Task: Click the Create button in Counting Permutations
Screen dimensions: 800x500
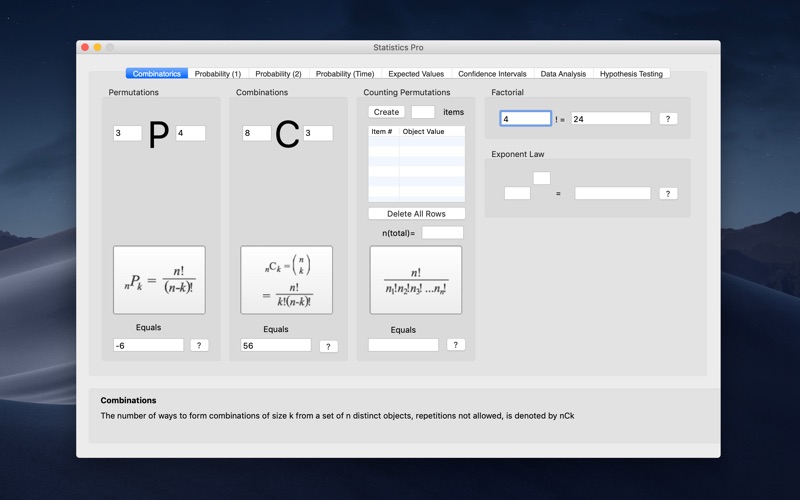Action: click(x=386, y=112)
